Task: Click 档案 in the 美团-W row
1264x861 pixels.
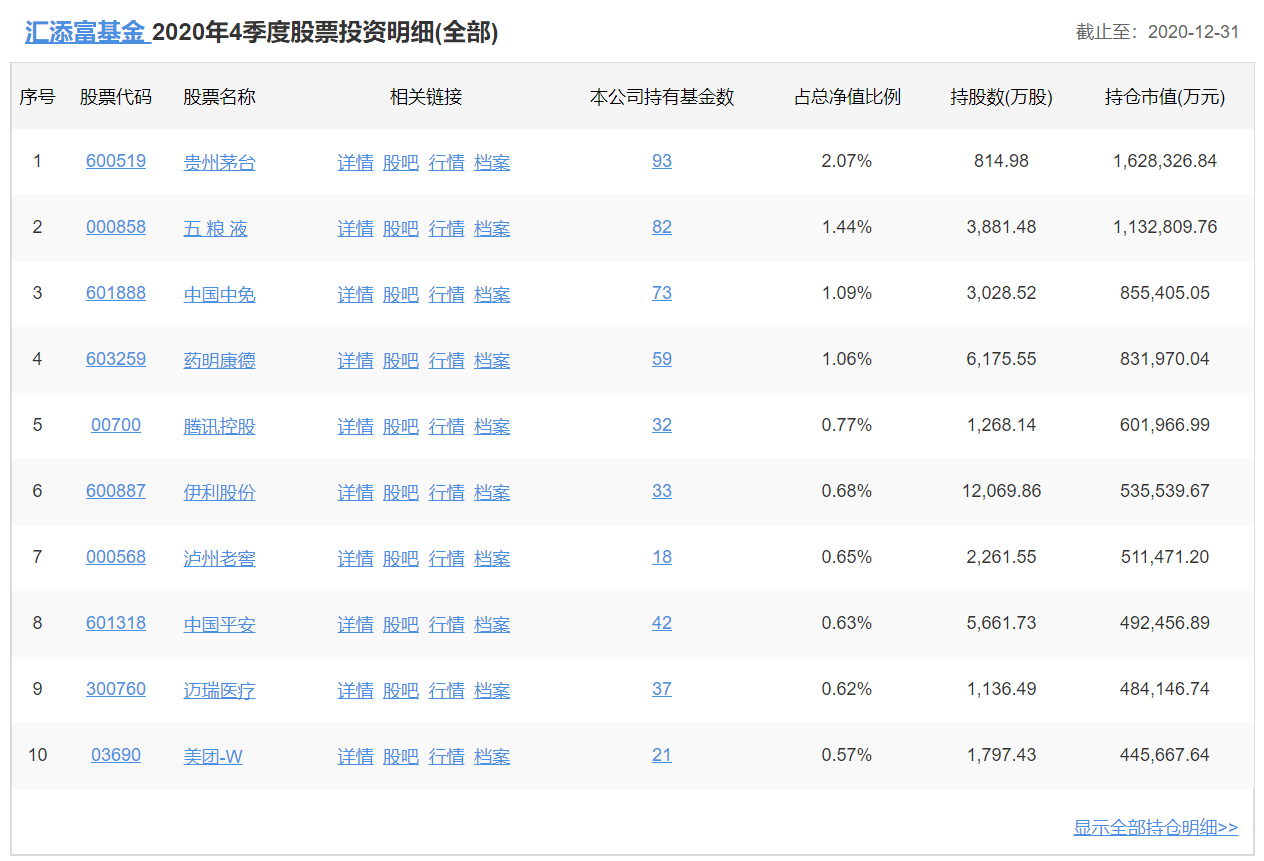Action: (x=492, y=756)
